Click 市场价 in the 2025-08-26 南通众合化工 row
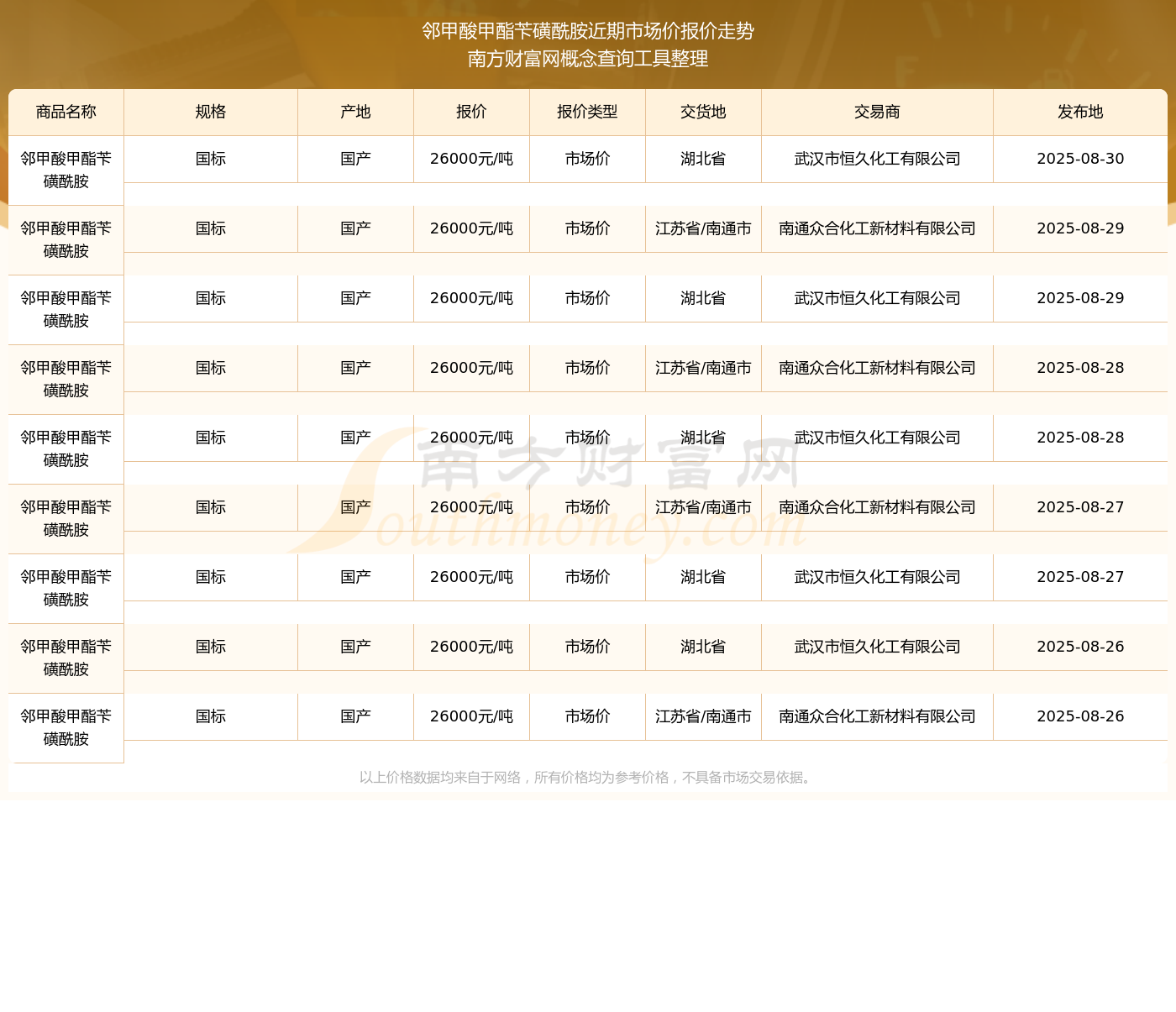The width and height of the screenshot is (1176, 1012). point(587,716)
